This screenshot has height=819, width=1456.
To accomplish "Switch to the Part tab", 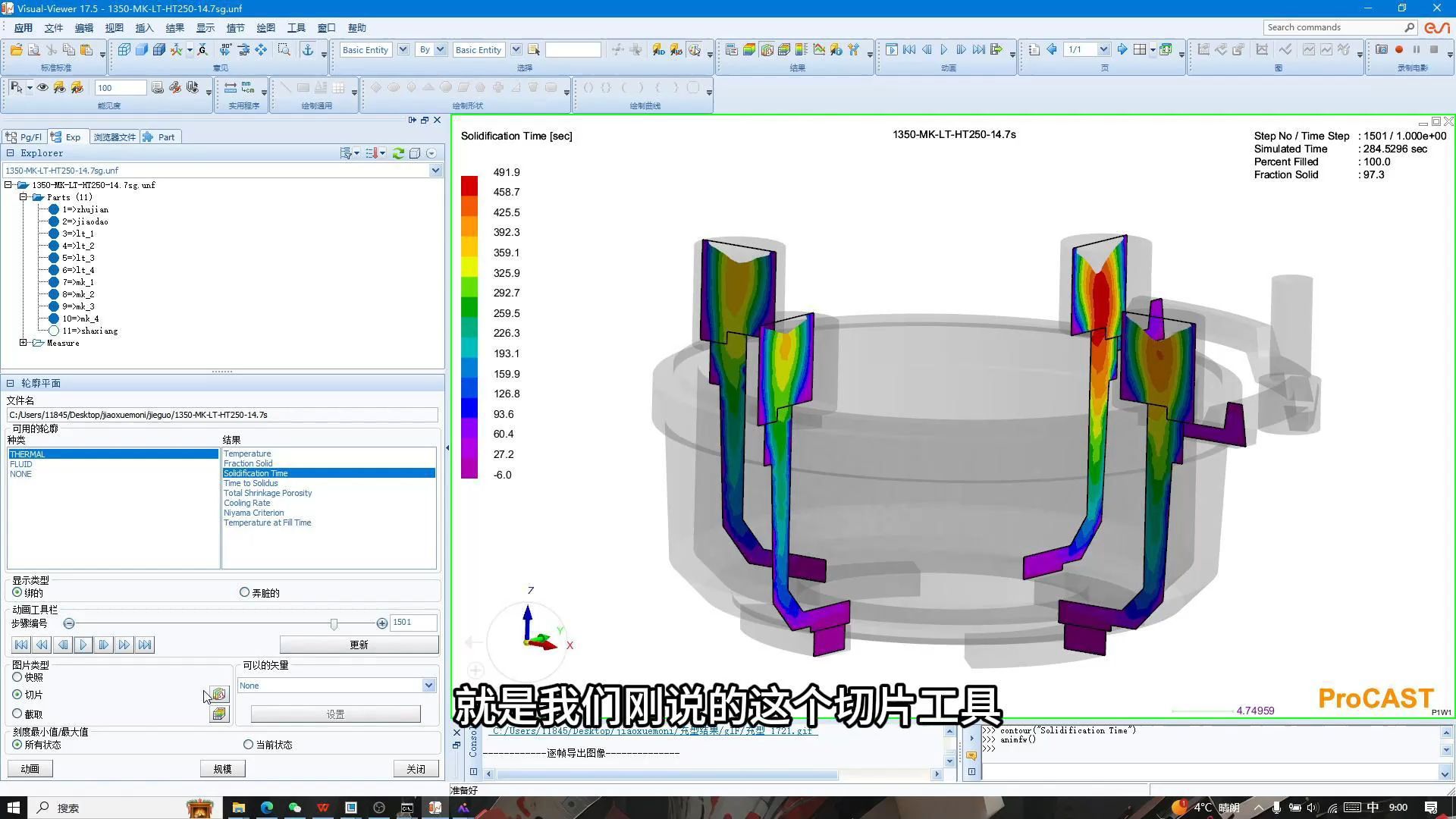I will click(159, 137).
